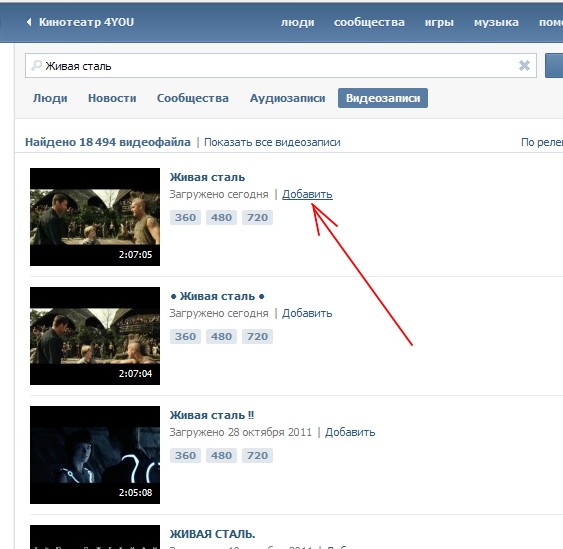Open the Сообщества search tab
563x549 pixels.
[x=193, y=98]
